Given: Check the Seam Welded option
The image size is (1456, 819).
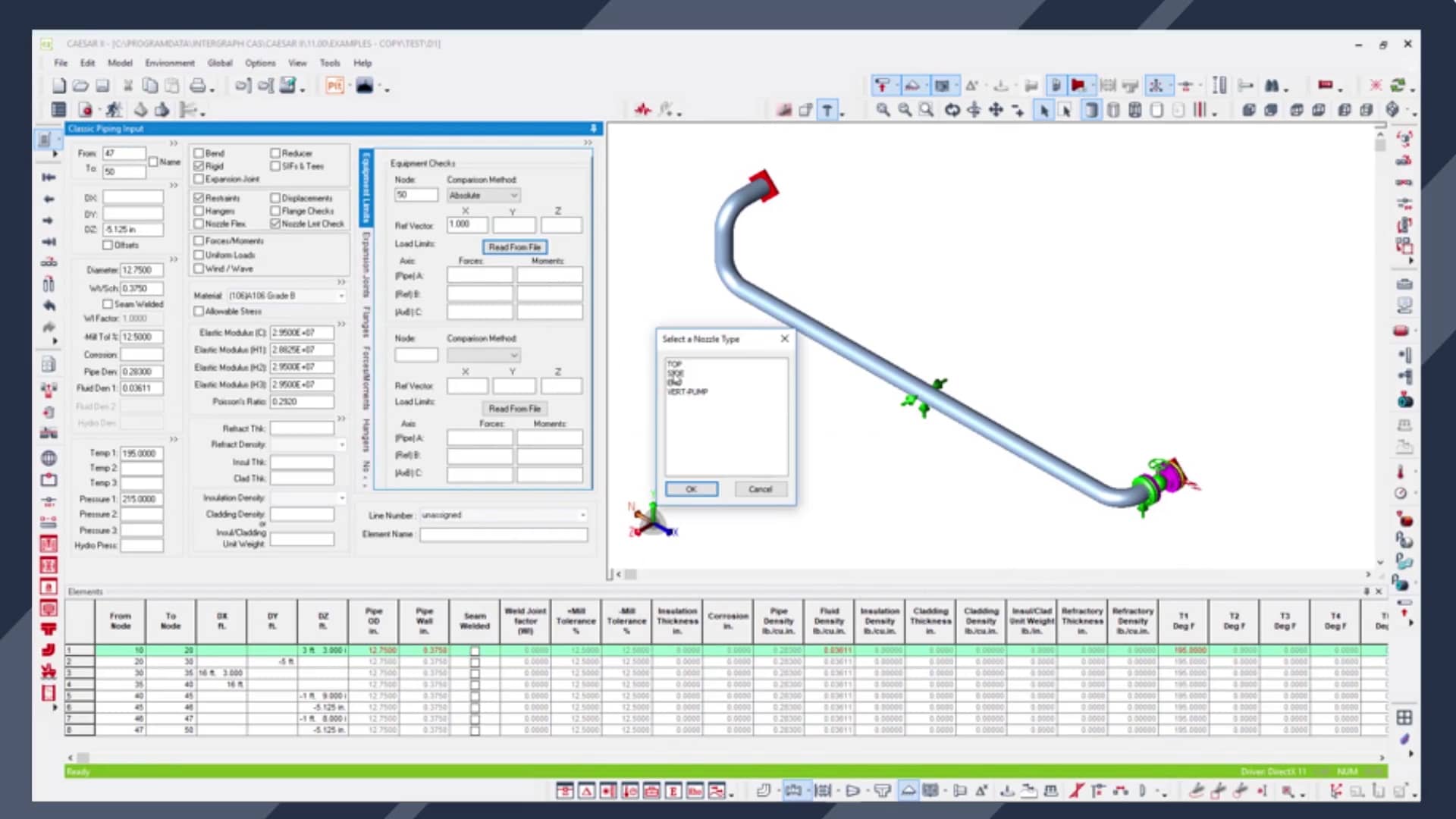Looking at the screenshot, I should [x=108, y=303].
